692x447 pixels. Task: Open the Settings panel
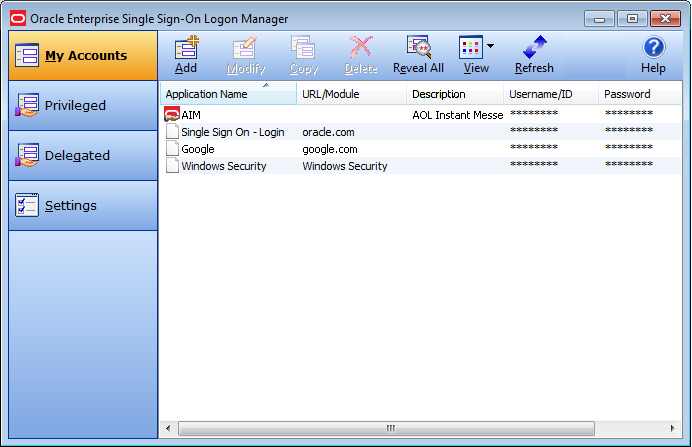(83, 205)
